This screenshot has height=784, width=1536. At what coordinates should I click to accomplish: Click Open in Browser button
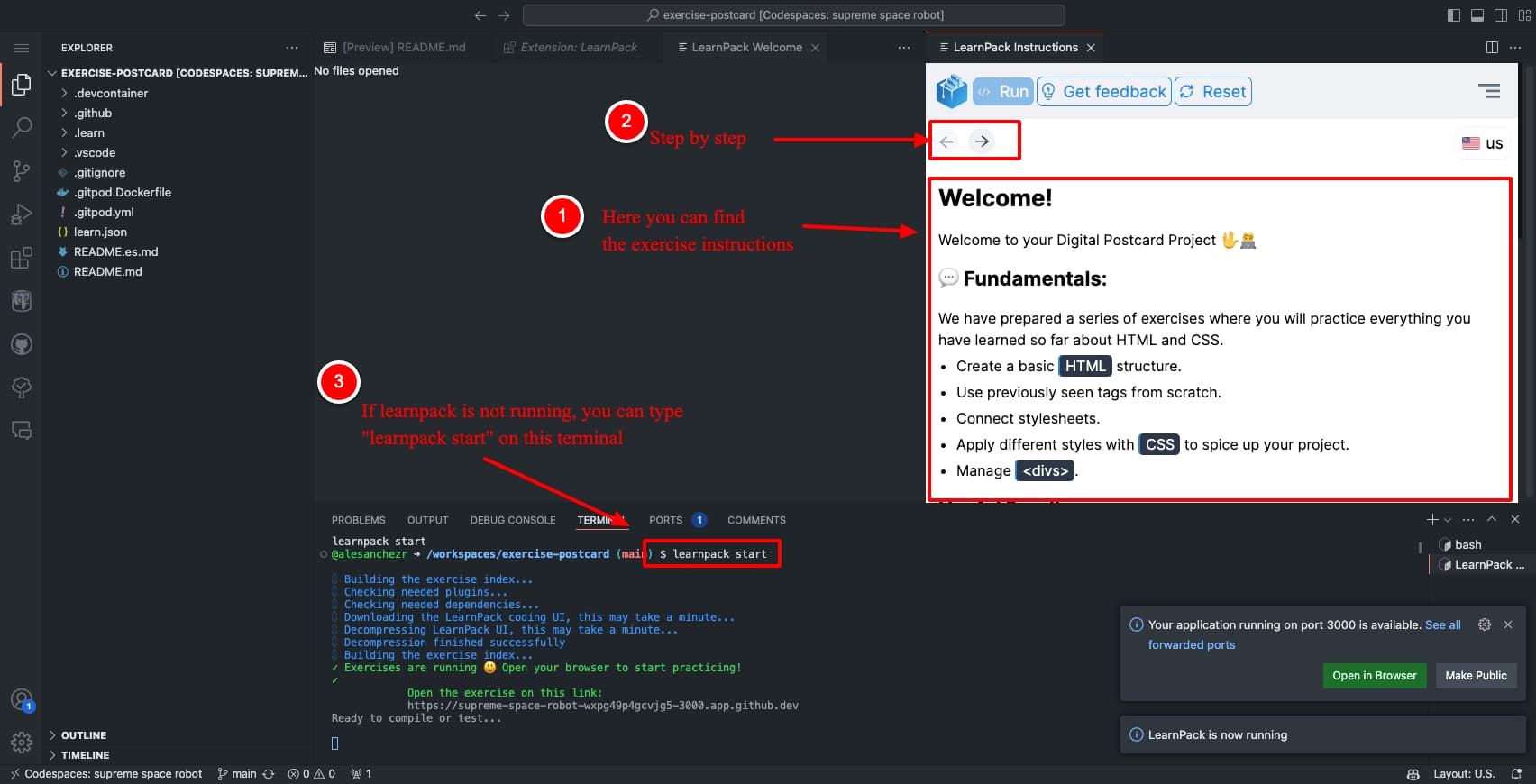1374,676
